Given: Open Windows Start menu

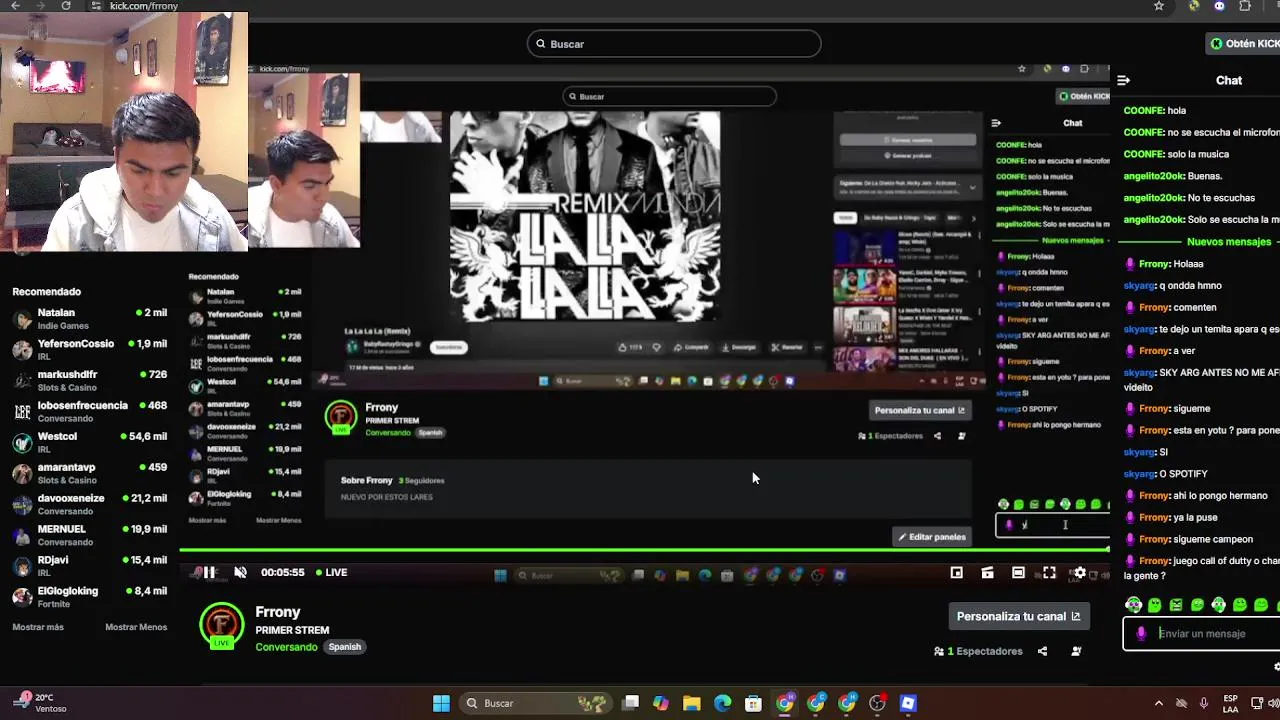Looking at the screenshot, I should pyautogui.click(x=441, y=703).
